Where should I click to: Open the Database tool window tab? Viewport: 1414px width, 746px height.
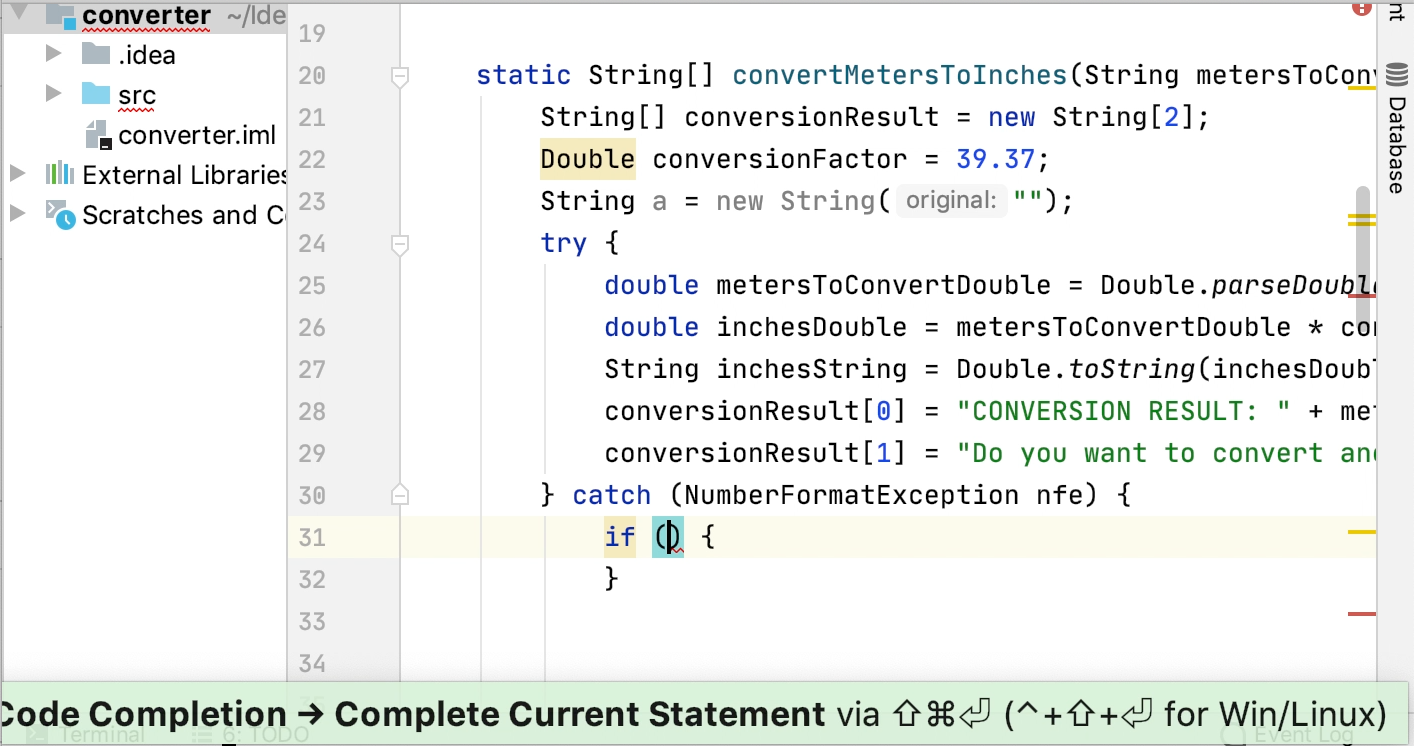[x=1396, y=145]
